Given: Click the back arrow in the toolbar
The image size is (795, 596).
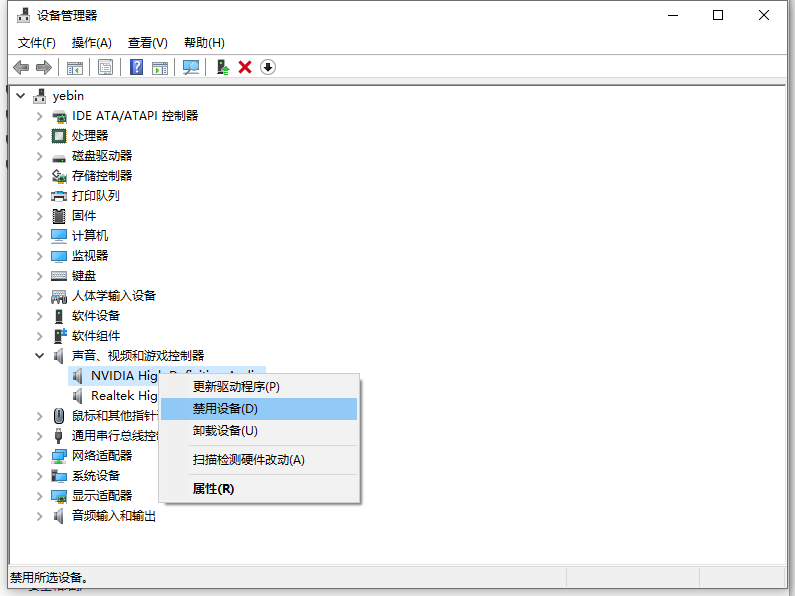Looking at the screenshot, I should (x=21, y=67).
